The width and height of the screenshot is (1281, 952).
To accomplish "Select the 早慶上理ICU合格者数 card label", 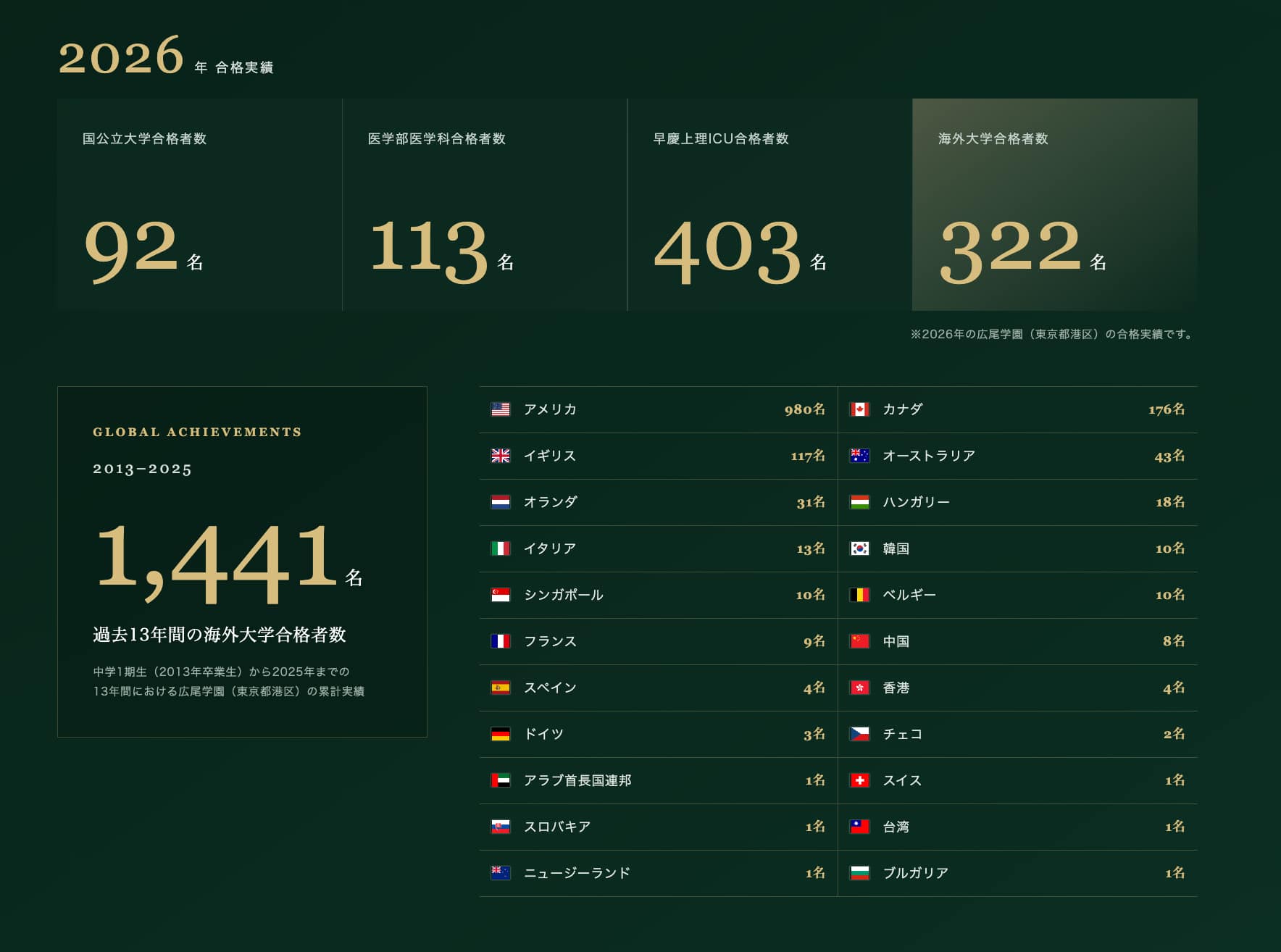I will [x=721, y=138].
